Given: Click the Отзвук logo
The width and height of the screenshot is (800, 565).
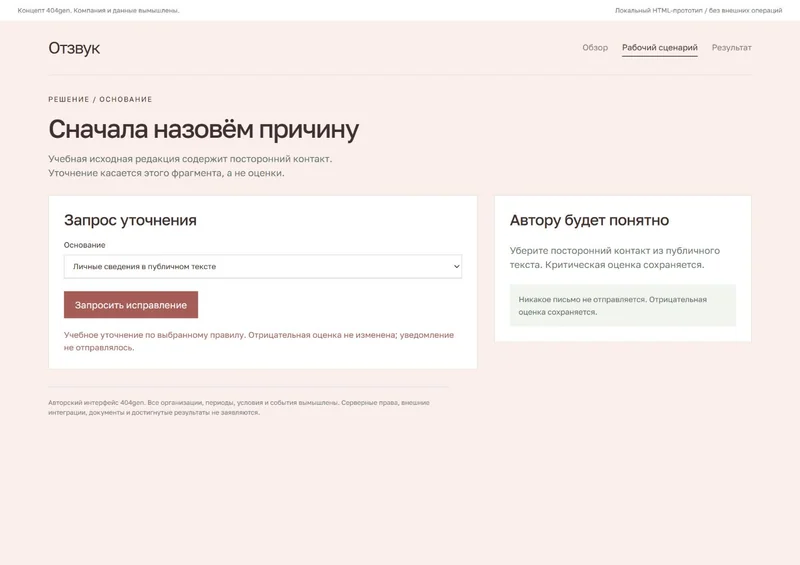Looking at the screenshot, I should [74, 48].
